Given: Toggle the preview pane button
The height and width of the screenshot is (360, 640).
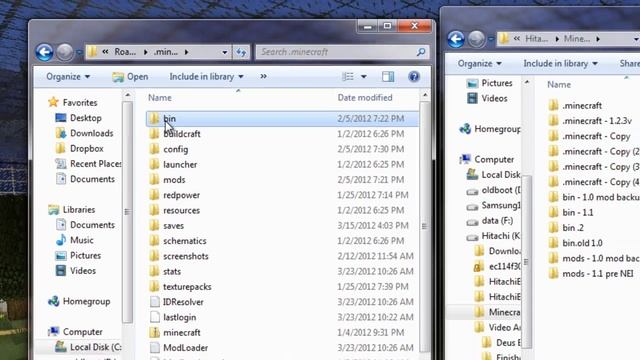Looking at the screenshot, I should tap(388, 76).
